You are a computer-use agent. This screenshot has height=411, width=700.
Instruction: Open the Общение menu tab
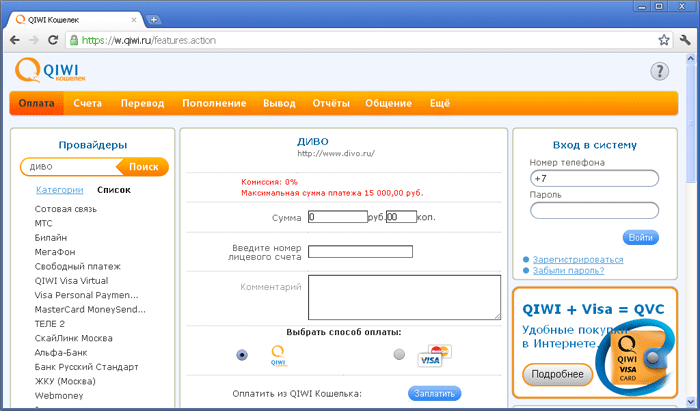pyautogui.click(x=388, y=104)
